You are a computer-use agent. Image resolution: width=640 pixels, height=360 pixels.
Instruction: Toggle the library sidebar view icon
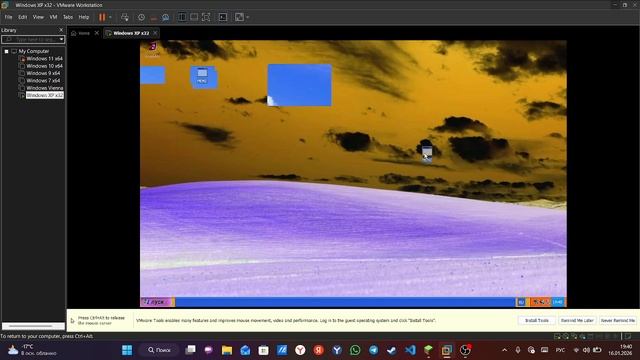coord(182,17)
